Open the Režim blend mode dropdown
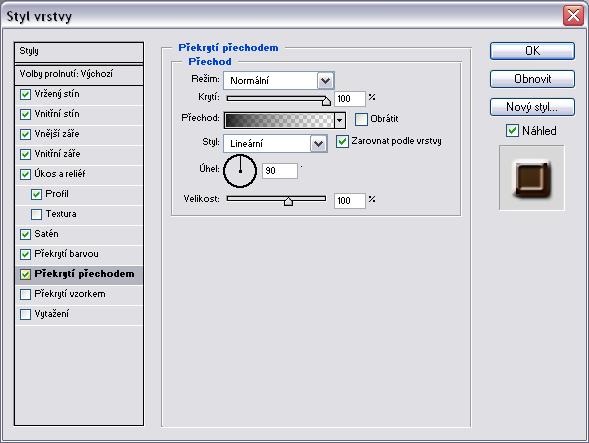This screenshot has height=443, width=589. 279,80
